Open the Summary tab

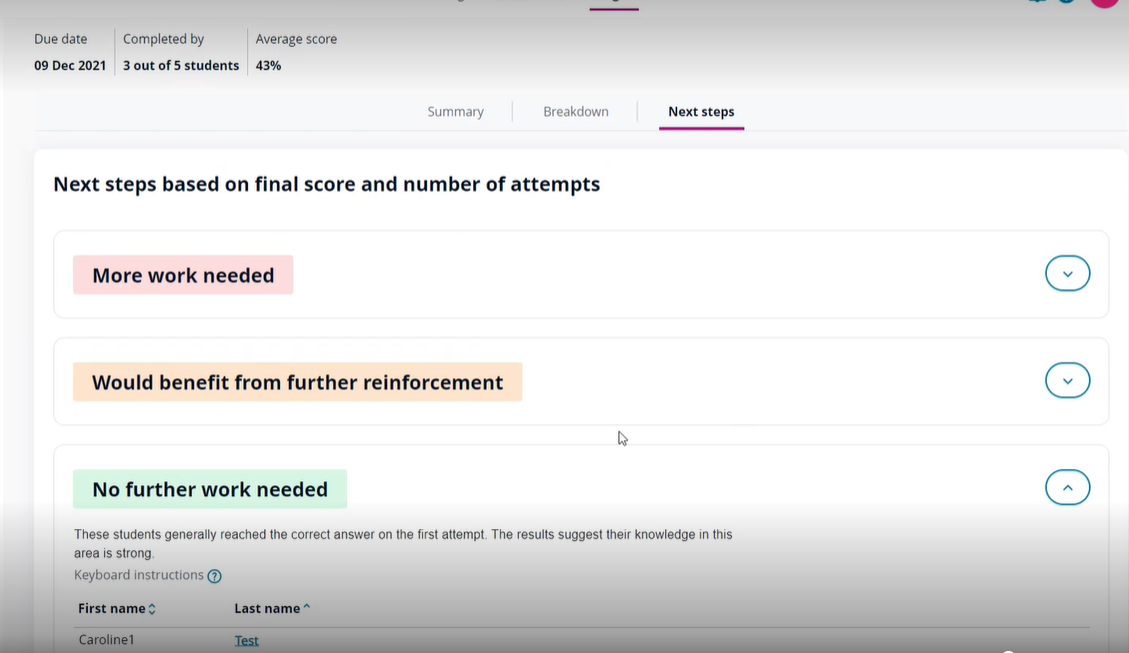point(455,112)
